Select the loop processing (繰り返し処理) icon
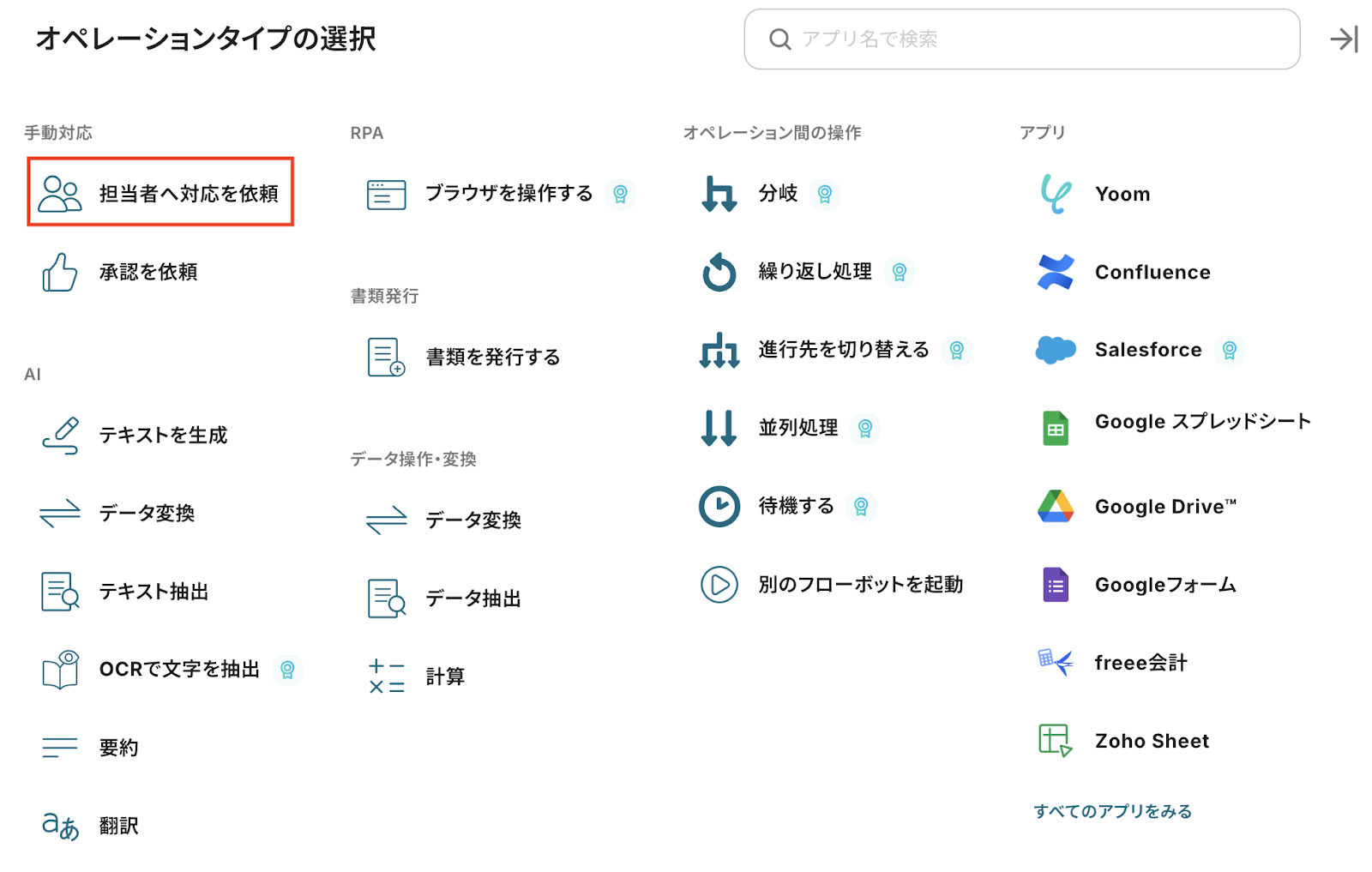The width and height of the screenshot is (1372, 872). [719, 273]
